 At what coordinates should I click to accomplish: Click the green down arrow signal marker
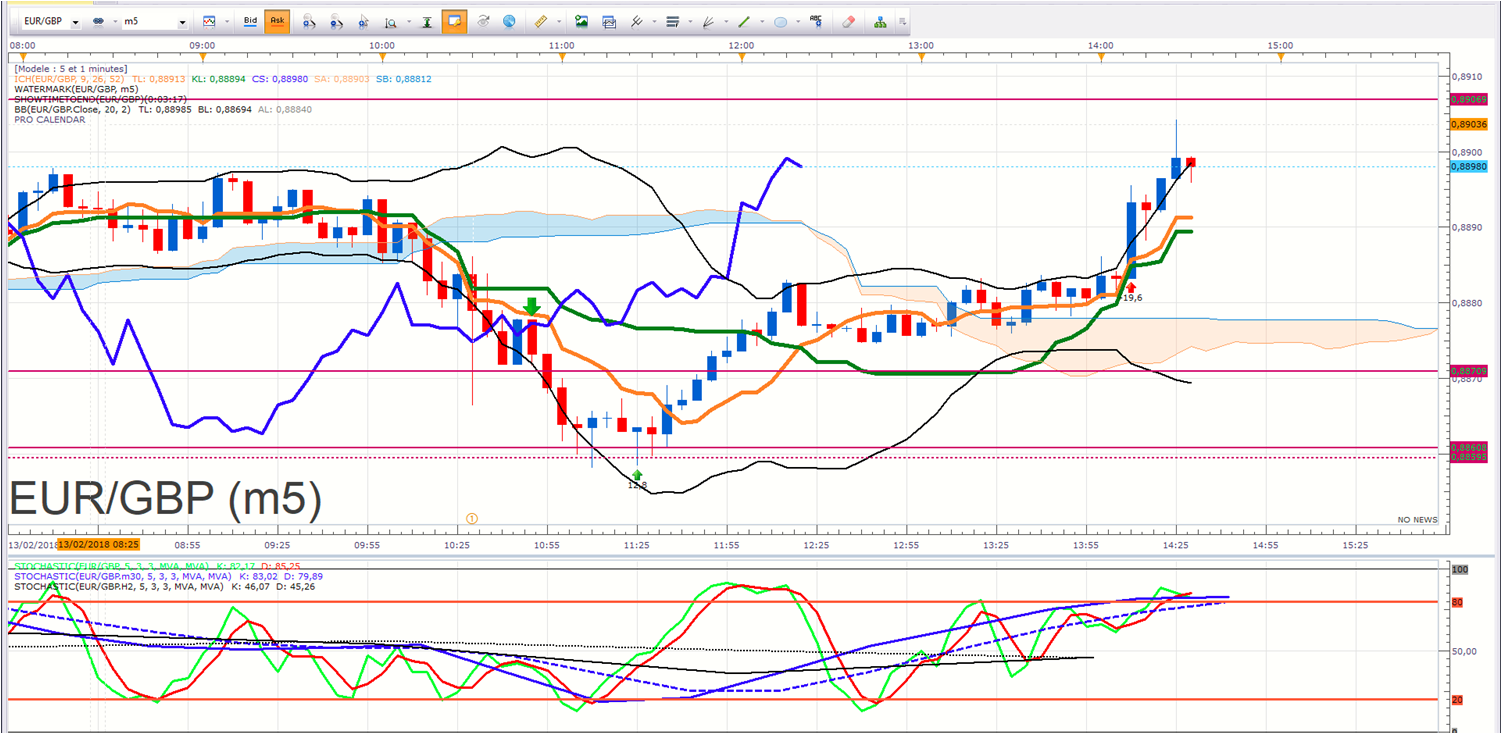532,305
